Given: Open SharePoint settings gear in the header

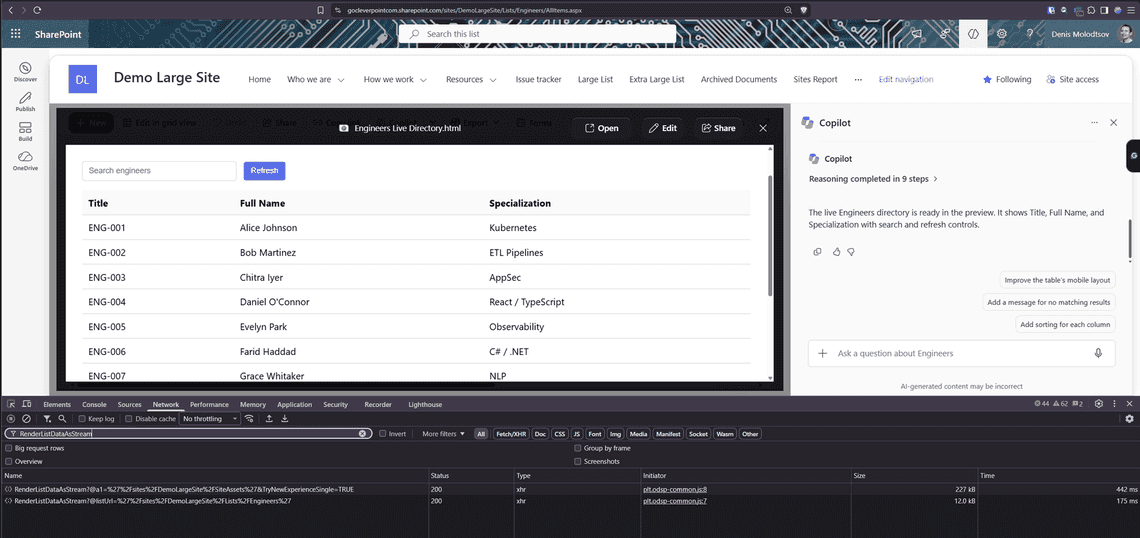Looking at the screenshot, I should (1001, 33).
